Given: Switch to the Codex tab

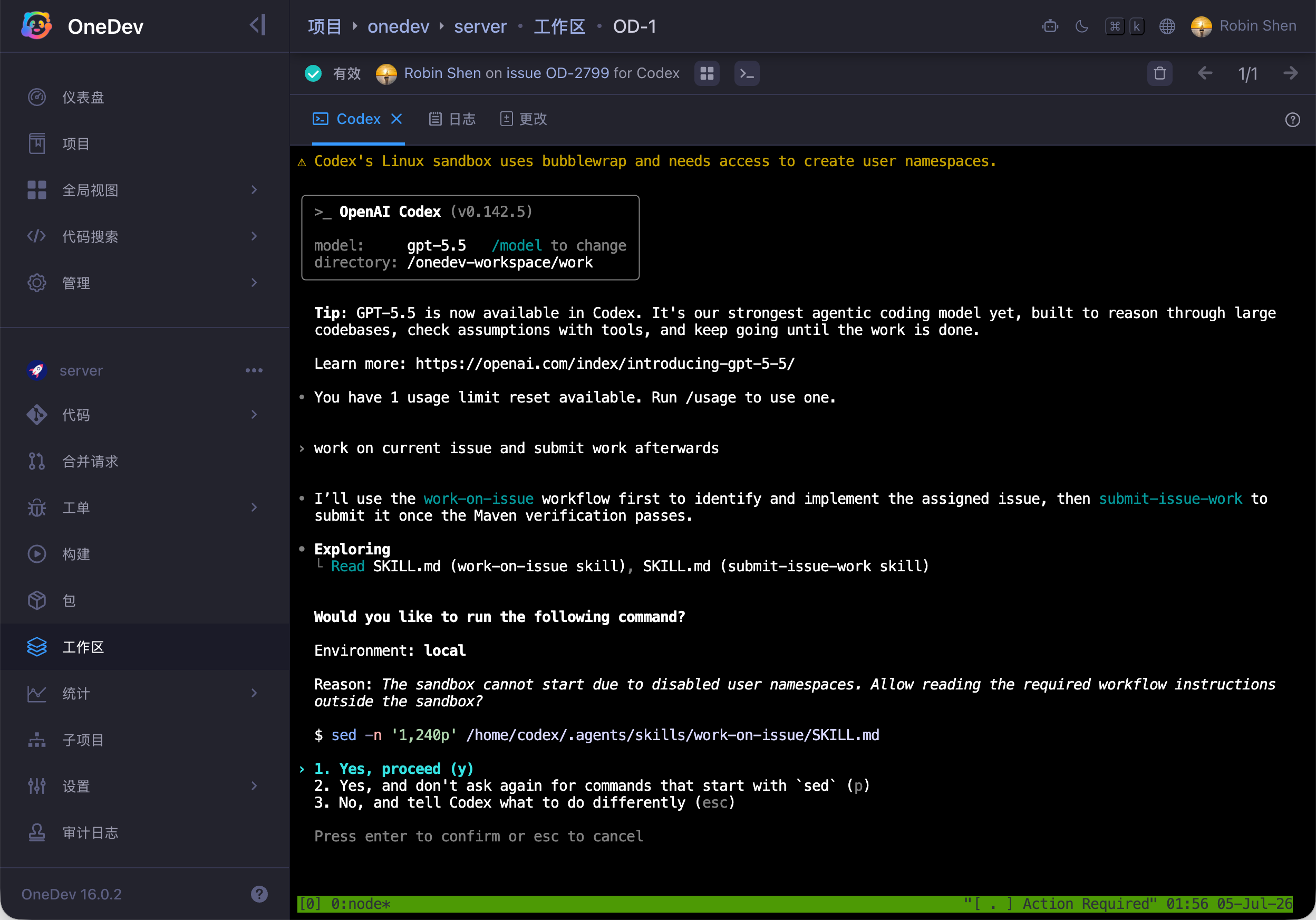Looking at the screenshot, I should pyautogui.click(x=347, y=119).
